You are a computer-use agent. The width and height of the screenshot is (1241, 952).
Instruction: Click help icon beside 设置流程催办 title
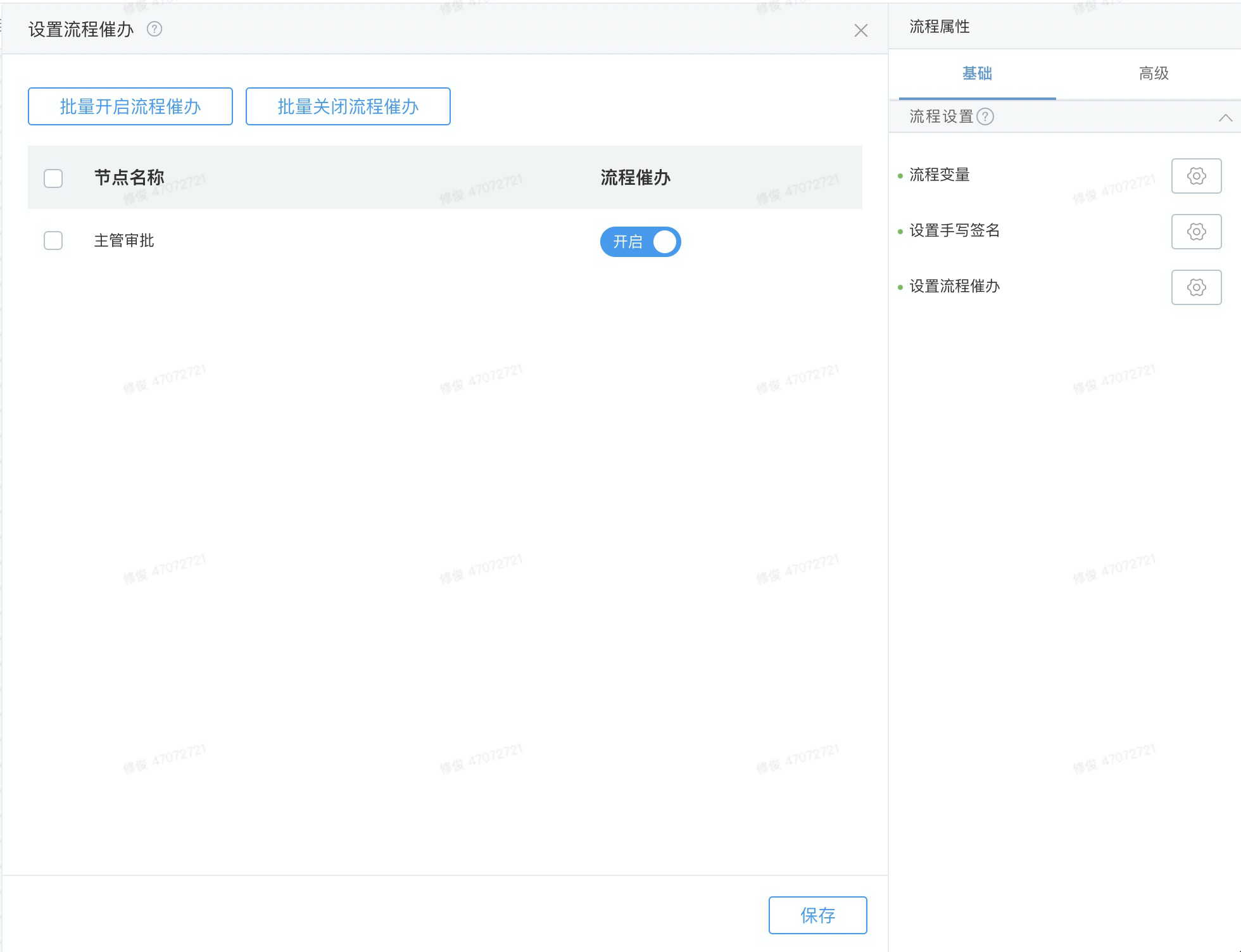coord(154,29)
